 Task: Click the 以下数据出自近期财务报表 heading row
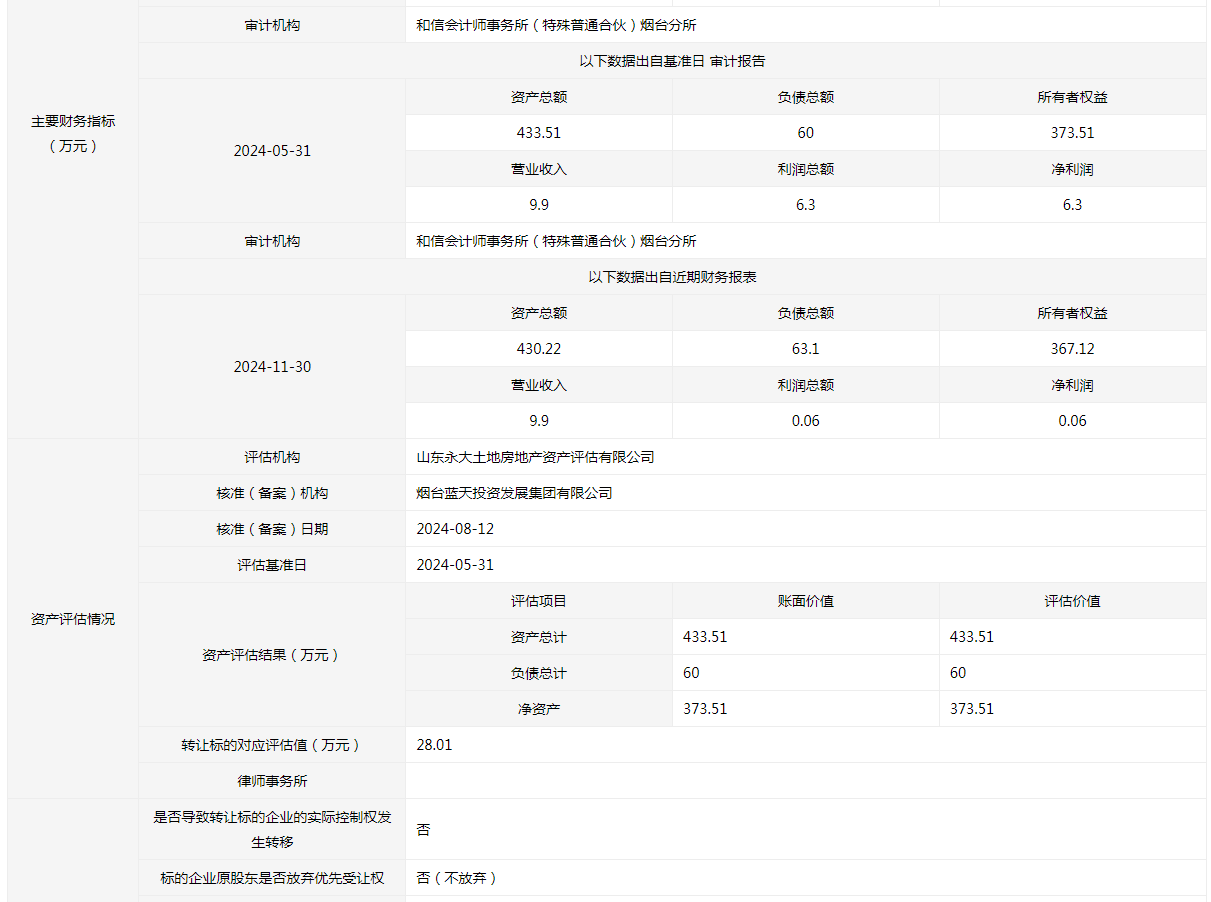coord(672,277)
